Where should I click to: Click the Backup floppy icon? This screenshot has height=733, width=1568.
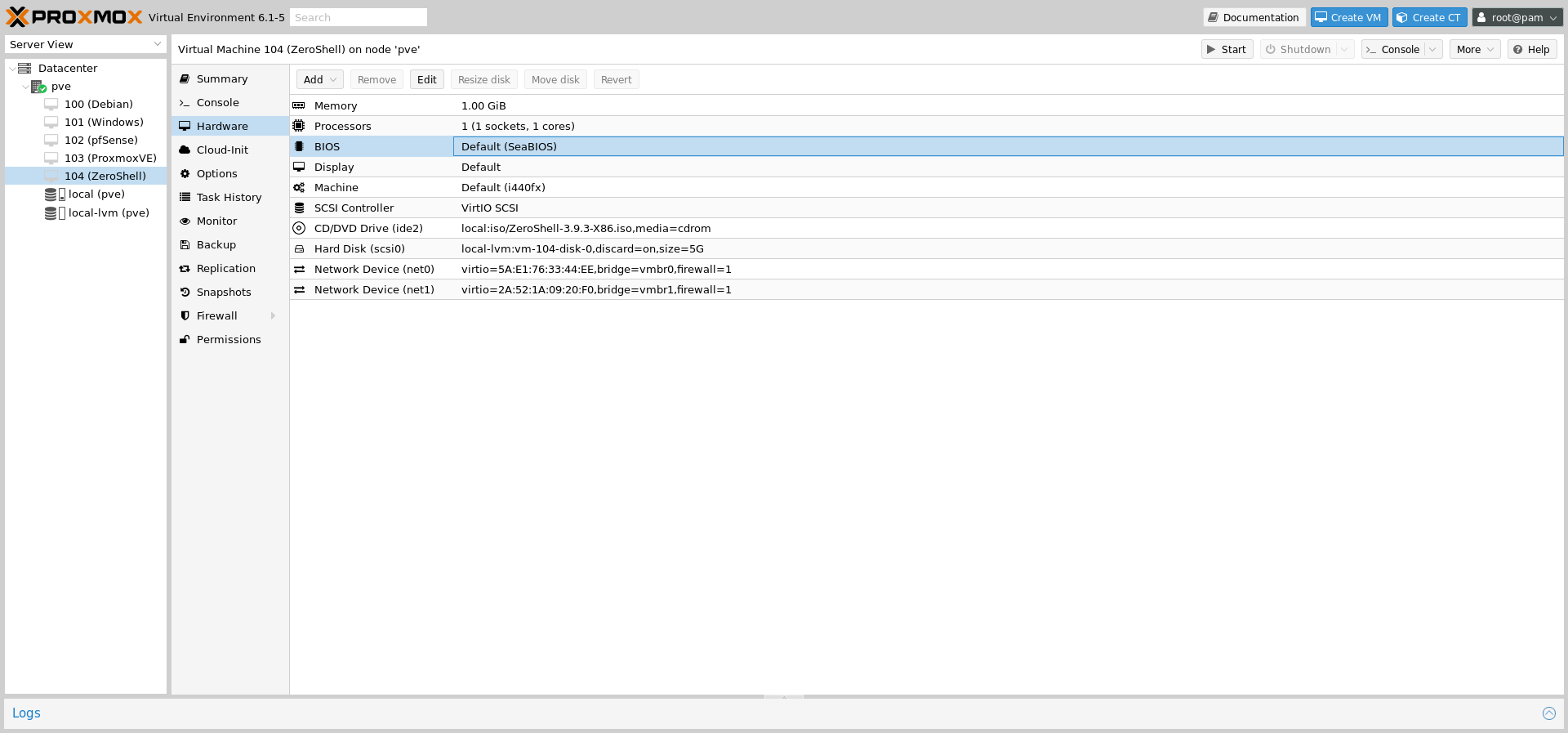click(185, 244)
